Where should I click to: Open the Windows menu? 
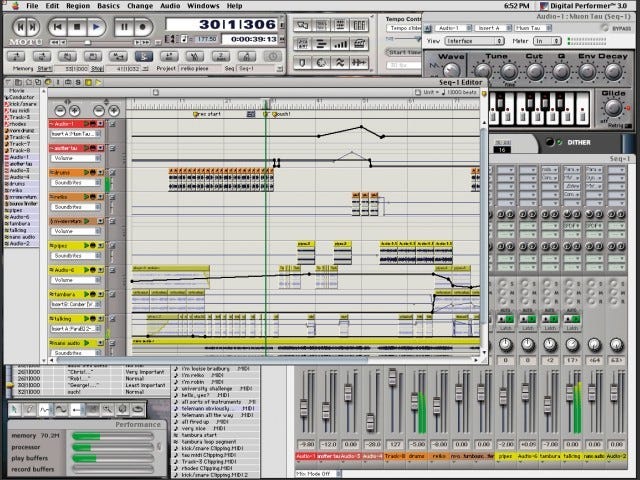click(x=203, y=6)
